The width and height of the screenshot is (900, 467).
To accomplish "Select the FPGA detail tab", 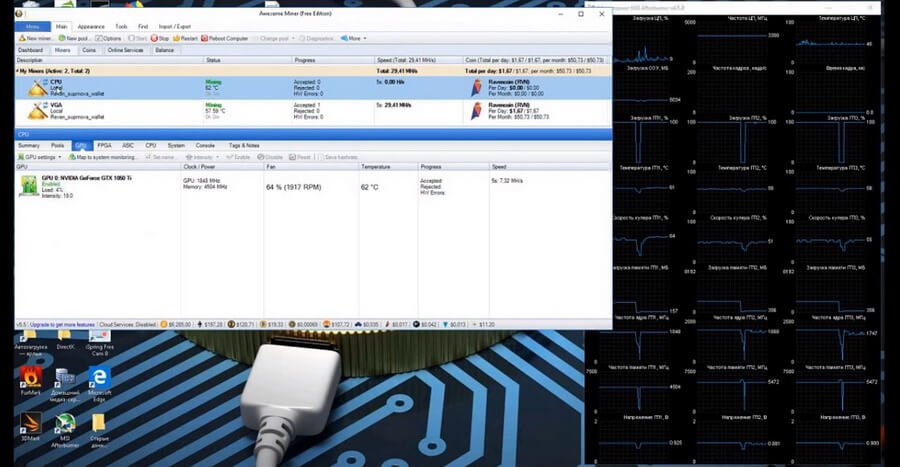I will click(104, 145).
